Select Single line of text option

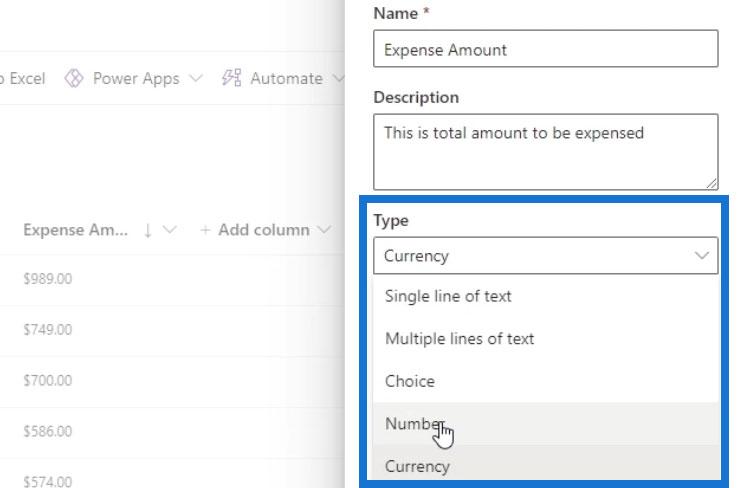546,296
